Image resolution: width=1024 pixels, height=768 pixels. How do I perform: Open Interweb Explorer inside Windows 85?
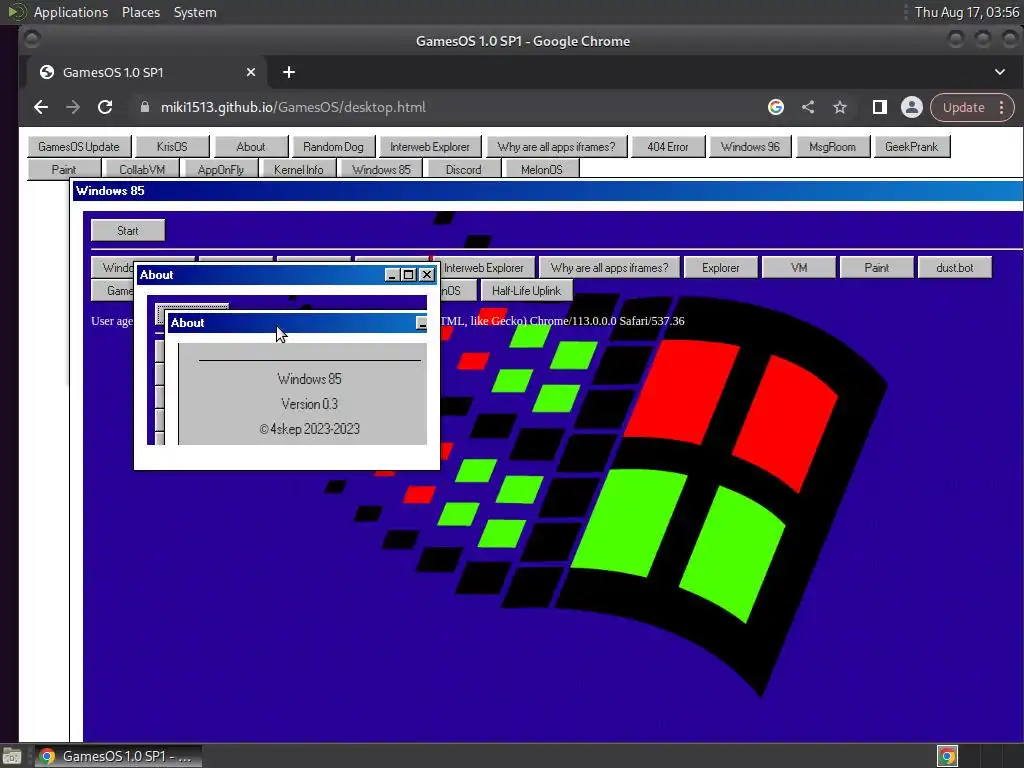pyautogui.click(x=484, y=268)
